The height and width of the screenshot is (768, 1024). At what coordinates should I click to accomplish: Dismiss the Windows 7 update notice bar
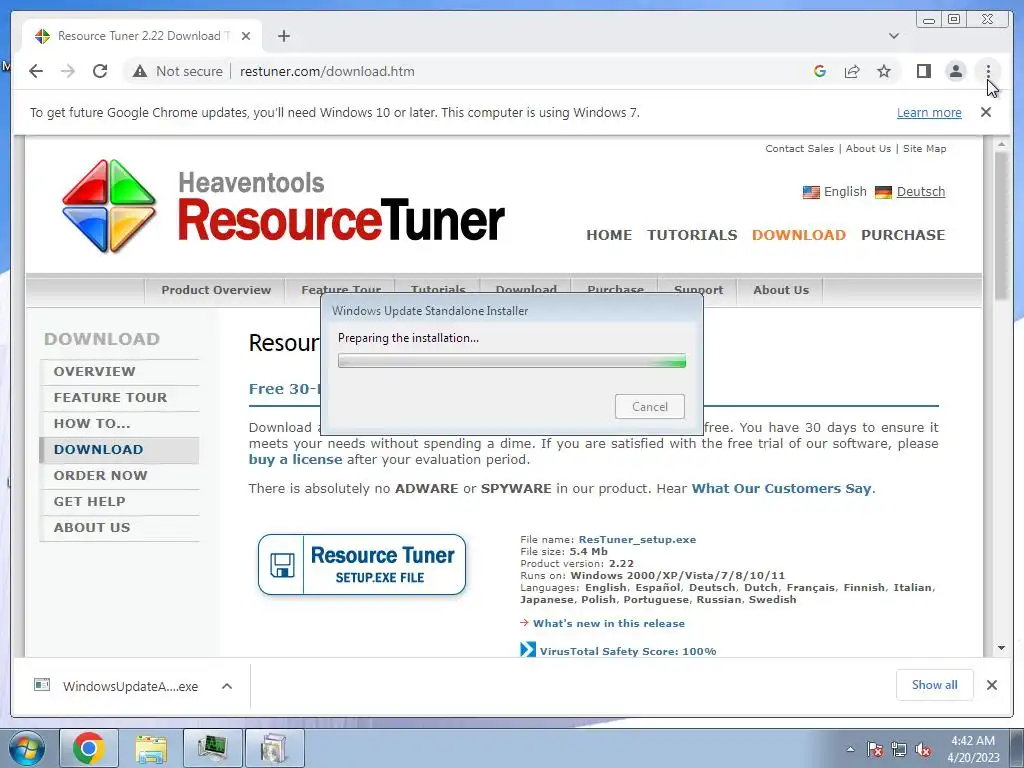(986, 112)
